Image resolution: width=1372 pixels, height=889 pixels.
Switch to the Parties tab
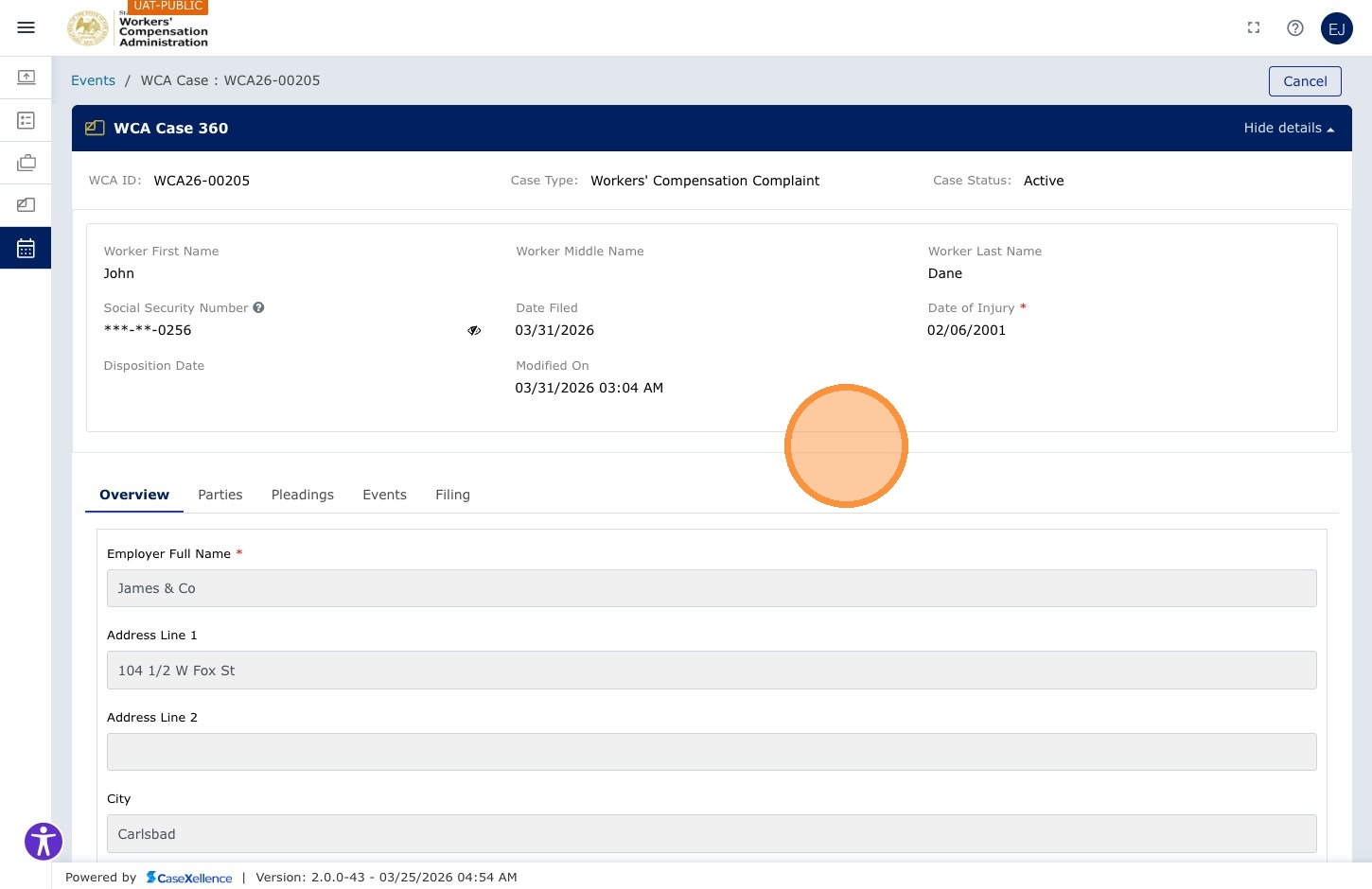220,495
